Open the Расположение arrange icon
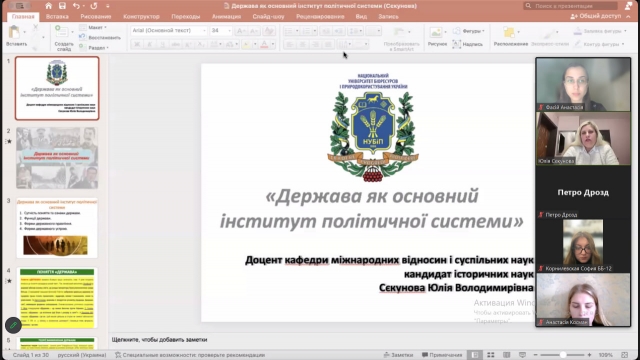 509,32
